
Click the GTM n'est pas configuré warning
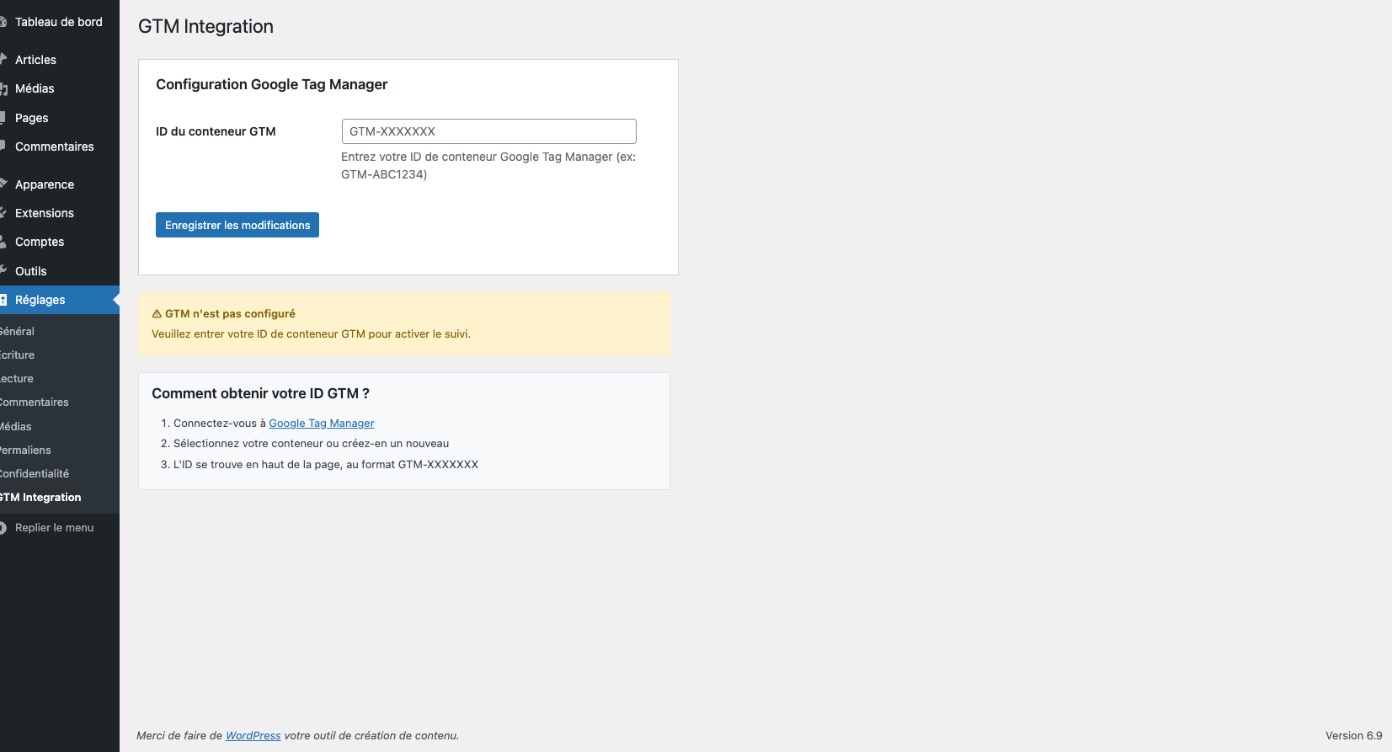tap(223, 314)
